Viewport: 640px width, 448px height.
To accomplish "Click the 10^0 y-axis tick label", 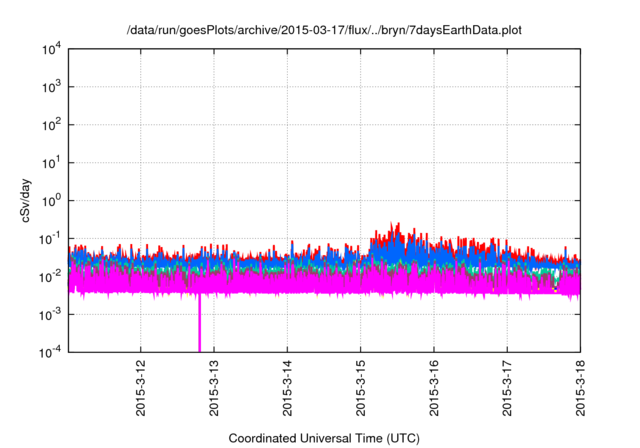I will pyautogui.click(x=51, y=201).
